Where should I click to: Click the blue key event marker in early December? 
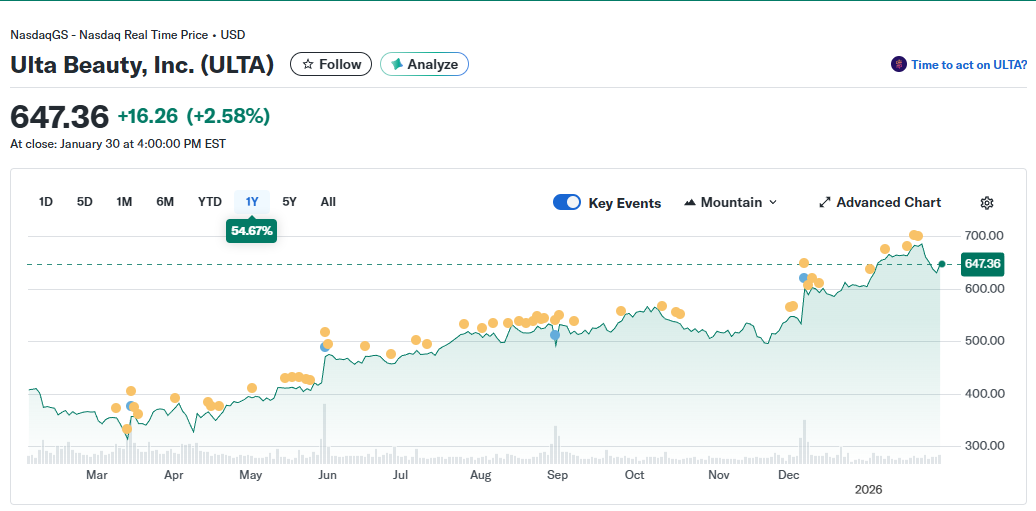pos(803,278)
